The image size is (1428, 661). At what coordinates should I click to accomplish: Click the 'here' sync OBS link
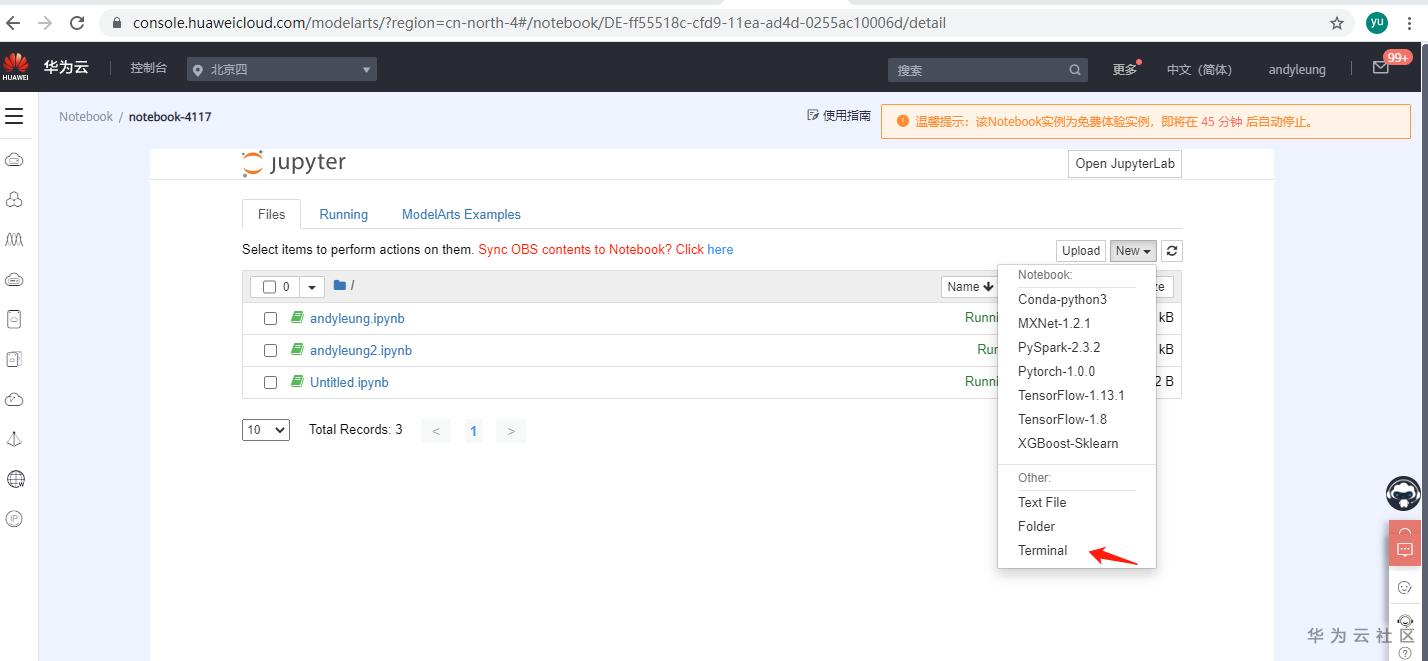pos(720,249)
